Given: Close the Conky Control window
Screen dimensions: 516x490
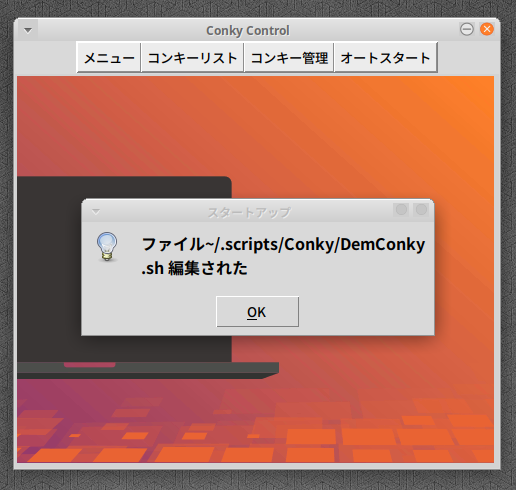Looking at the screenshot, I should (487, 29).
